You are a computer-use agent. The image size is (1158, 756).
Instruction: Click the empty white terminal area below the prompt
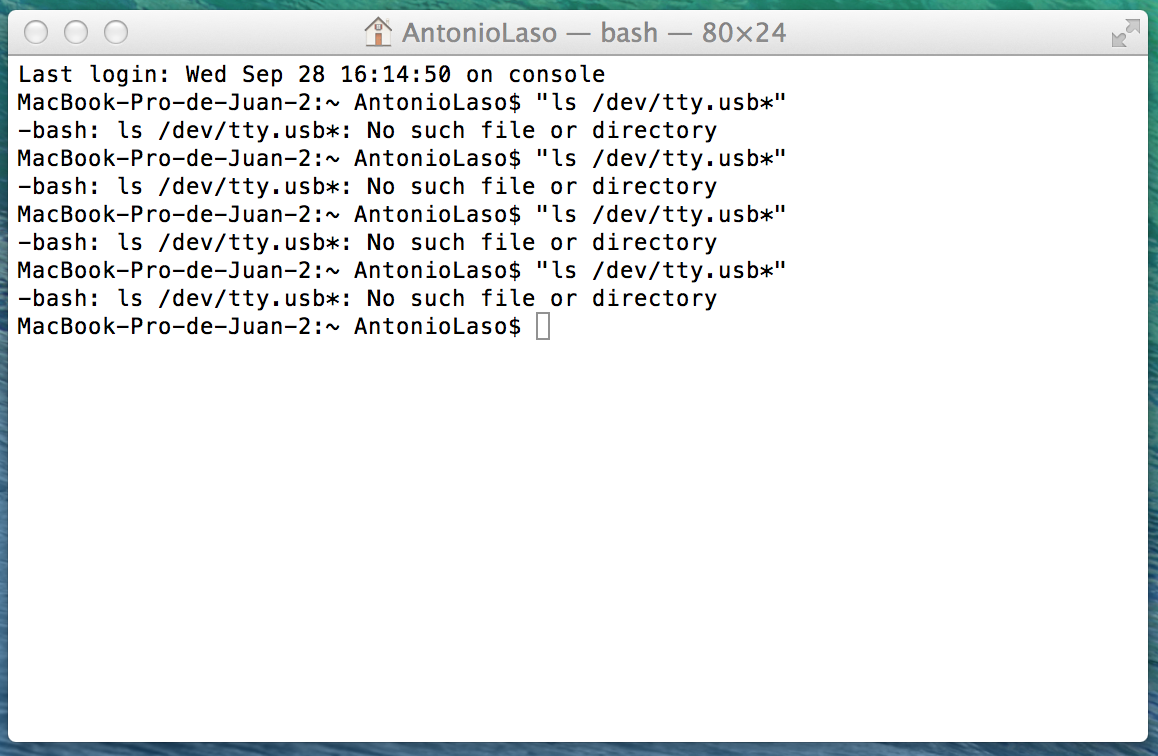(578, 539)
